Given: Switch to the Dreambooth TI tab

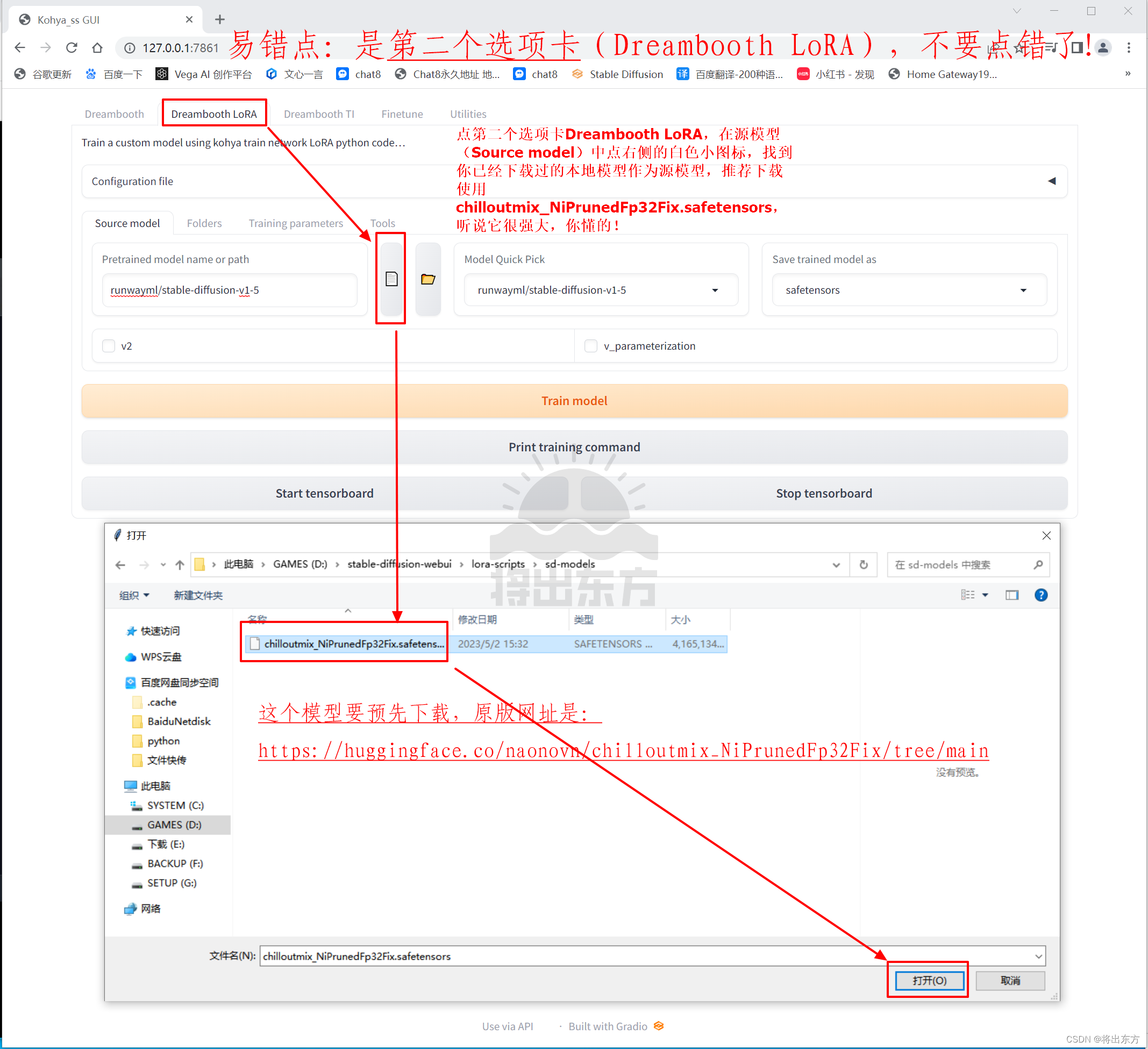Looking at the screenshot, I should (x=319, y=114).
